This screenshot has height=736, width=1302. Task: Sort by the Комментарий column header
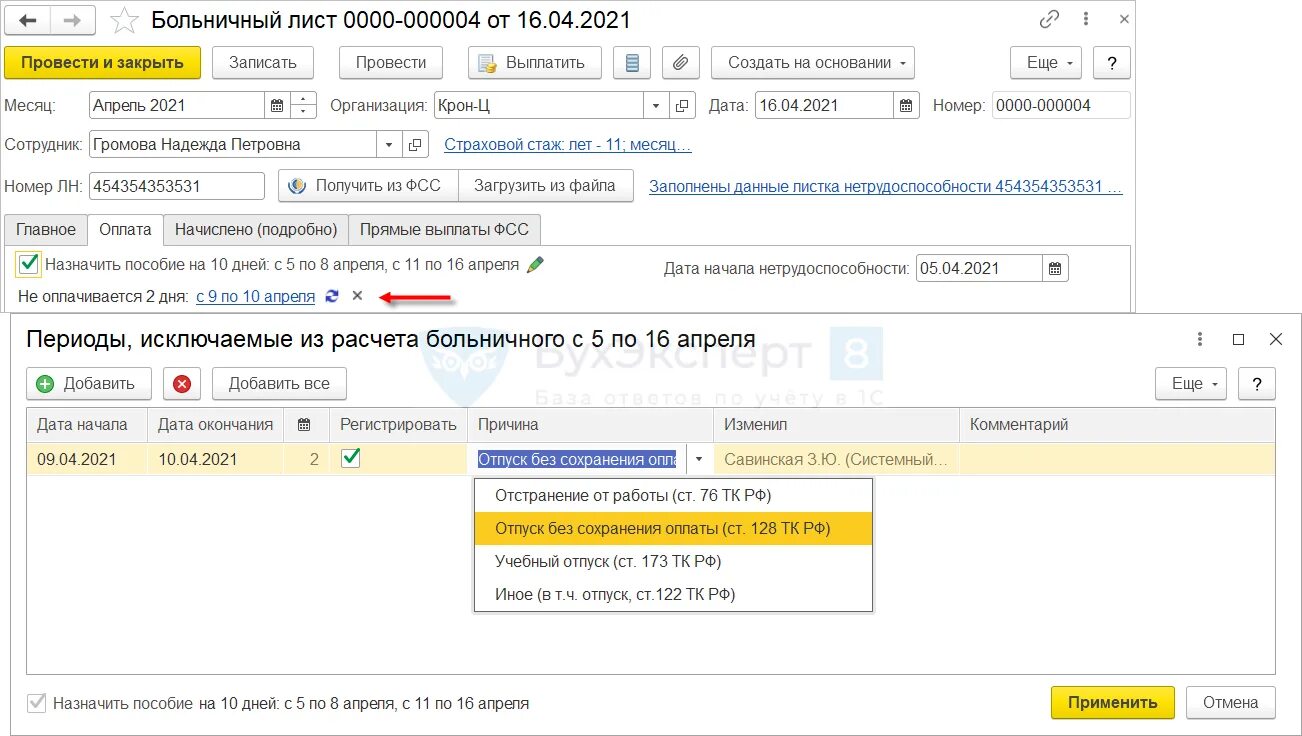pos(1117,424)
